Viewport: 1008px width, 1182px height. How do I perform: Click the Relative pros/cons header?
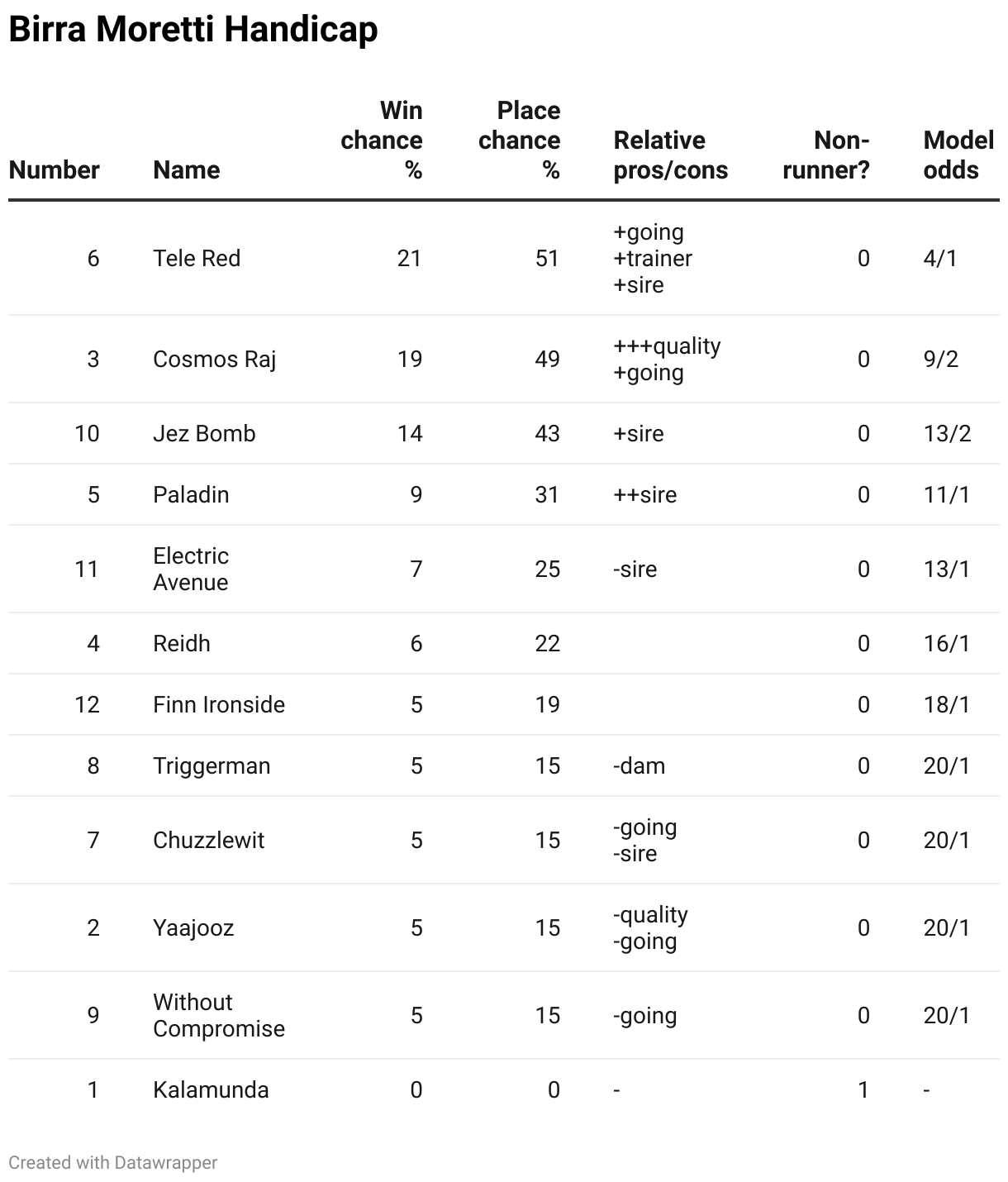click(x=671, y=155)
